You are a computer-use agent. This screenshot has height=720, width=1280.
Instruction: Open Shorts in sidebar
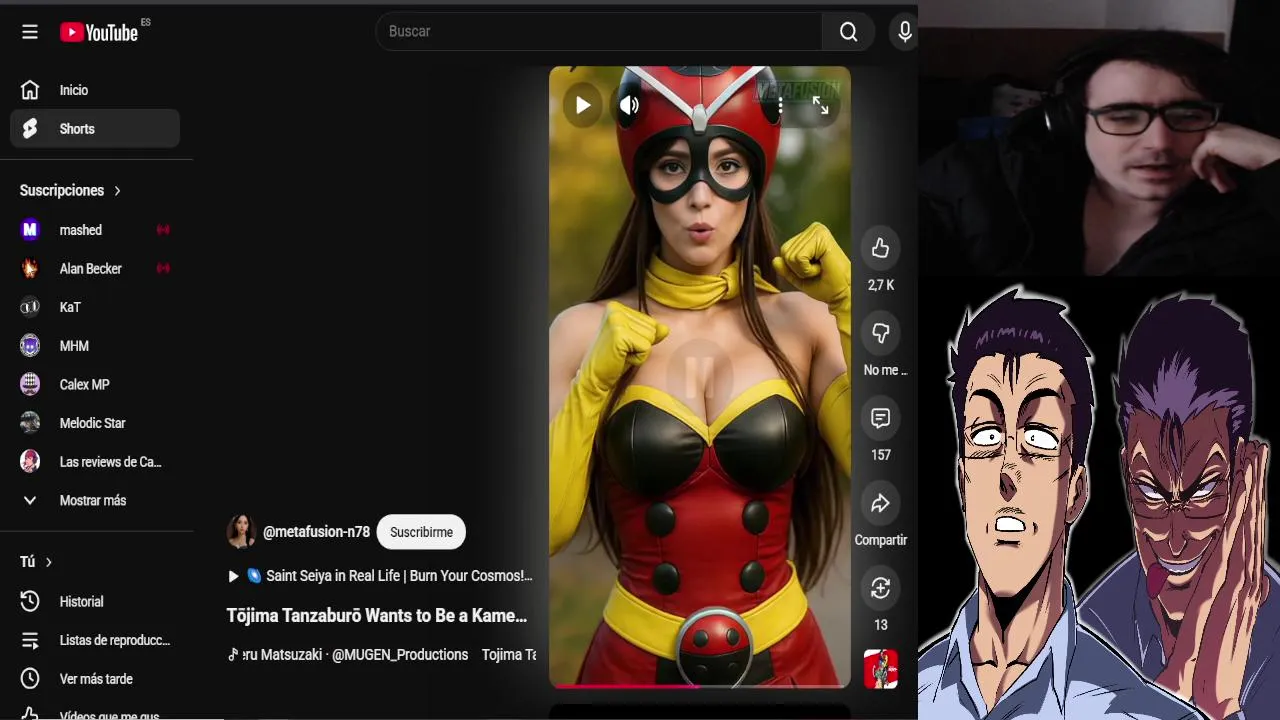point(95,129)
